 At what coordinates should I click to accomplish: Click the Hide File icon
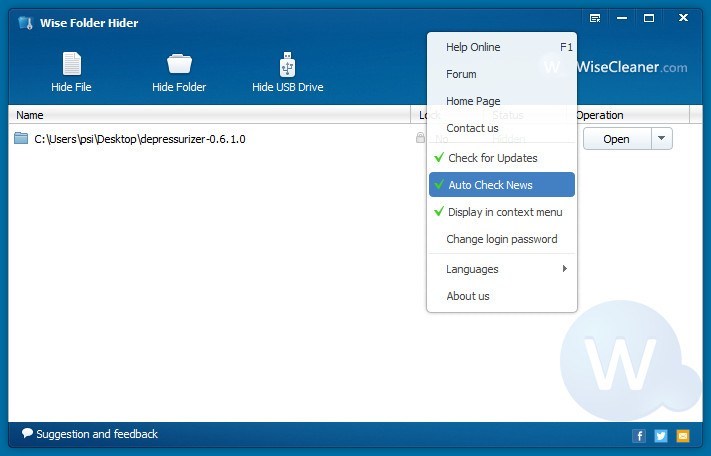[72, 64]
